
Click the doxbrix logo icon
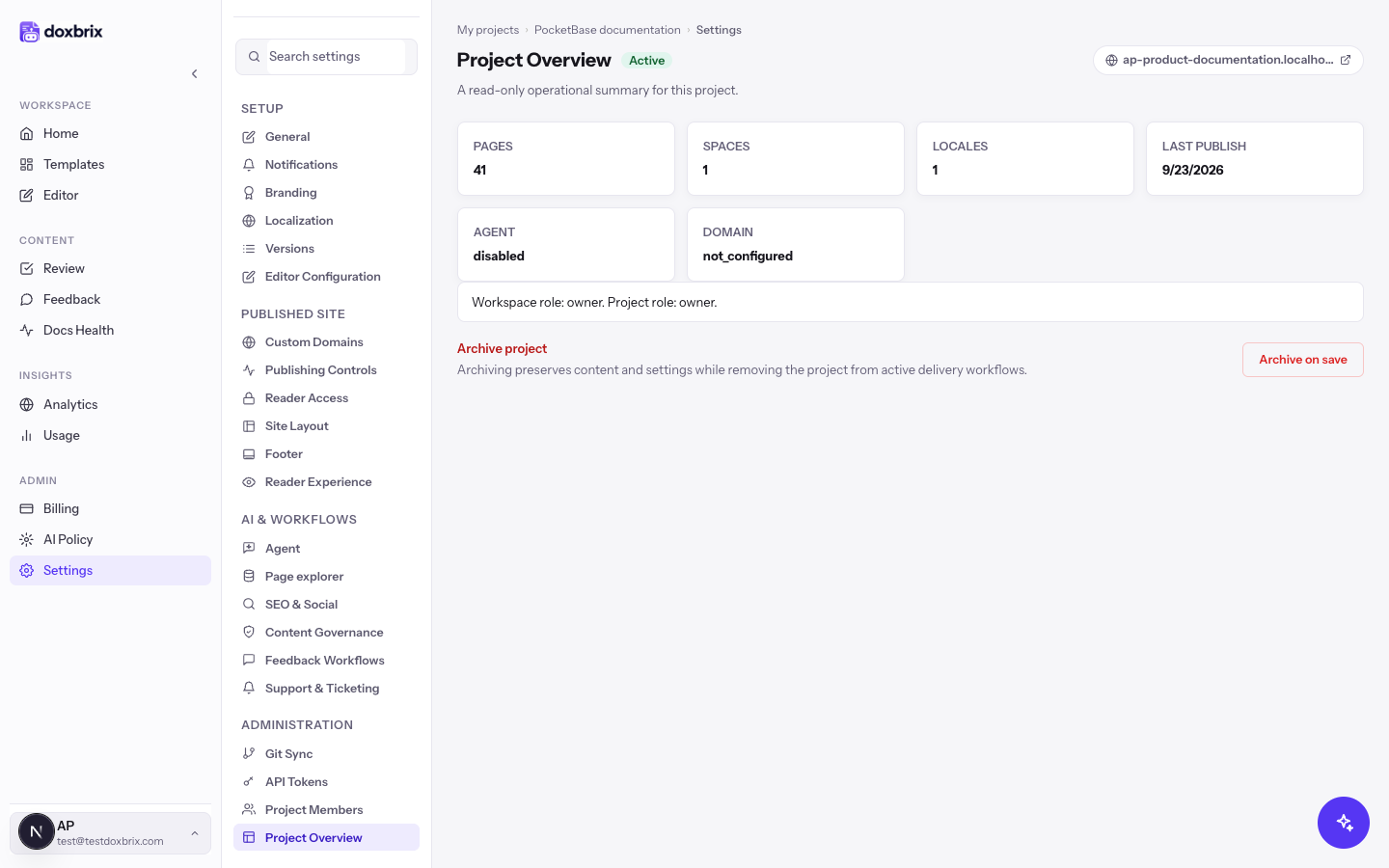coord(30,32)
